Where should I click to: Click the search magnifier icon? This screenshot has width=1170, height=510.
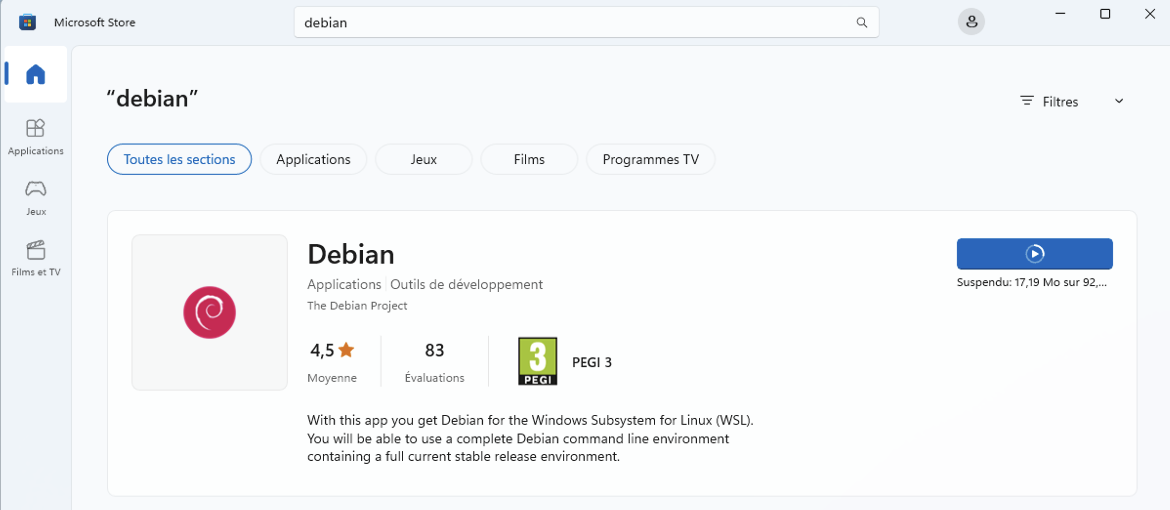tap(862, 22)
